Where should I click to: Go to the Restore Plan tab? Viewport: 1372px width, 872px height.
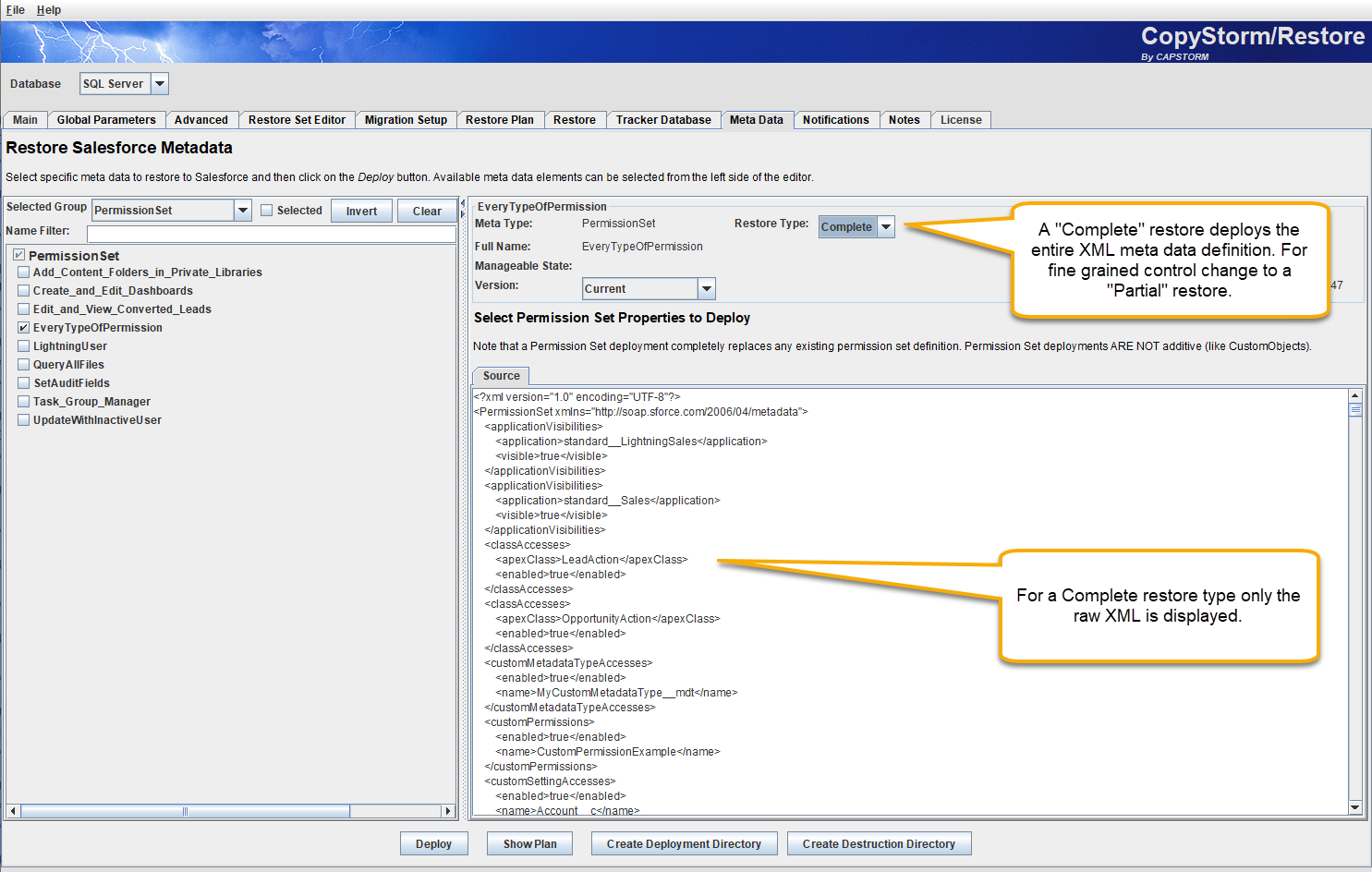pyautogui.click(x=500, y=120)
